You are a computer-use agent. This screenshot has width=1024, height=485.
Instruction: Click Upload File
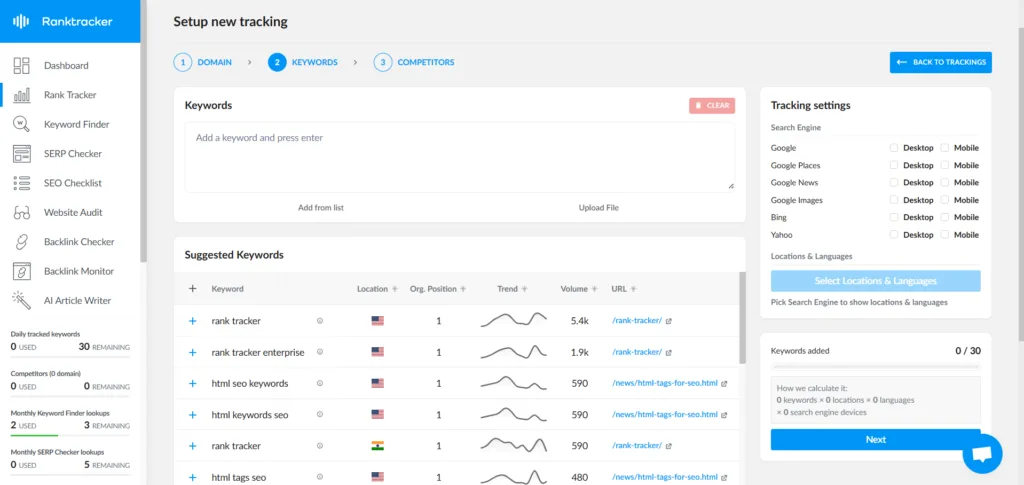pos(598,208)
